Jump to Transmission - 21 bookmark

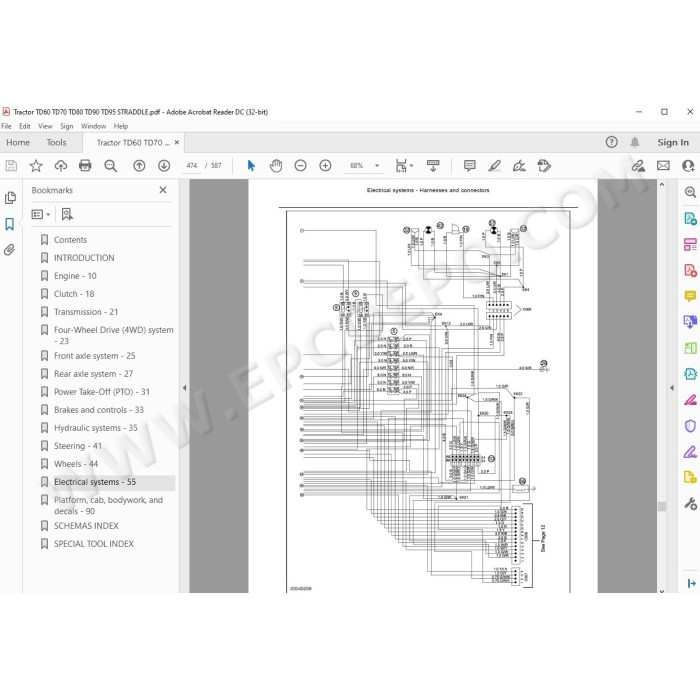coord(86,312)
